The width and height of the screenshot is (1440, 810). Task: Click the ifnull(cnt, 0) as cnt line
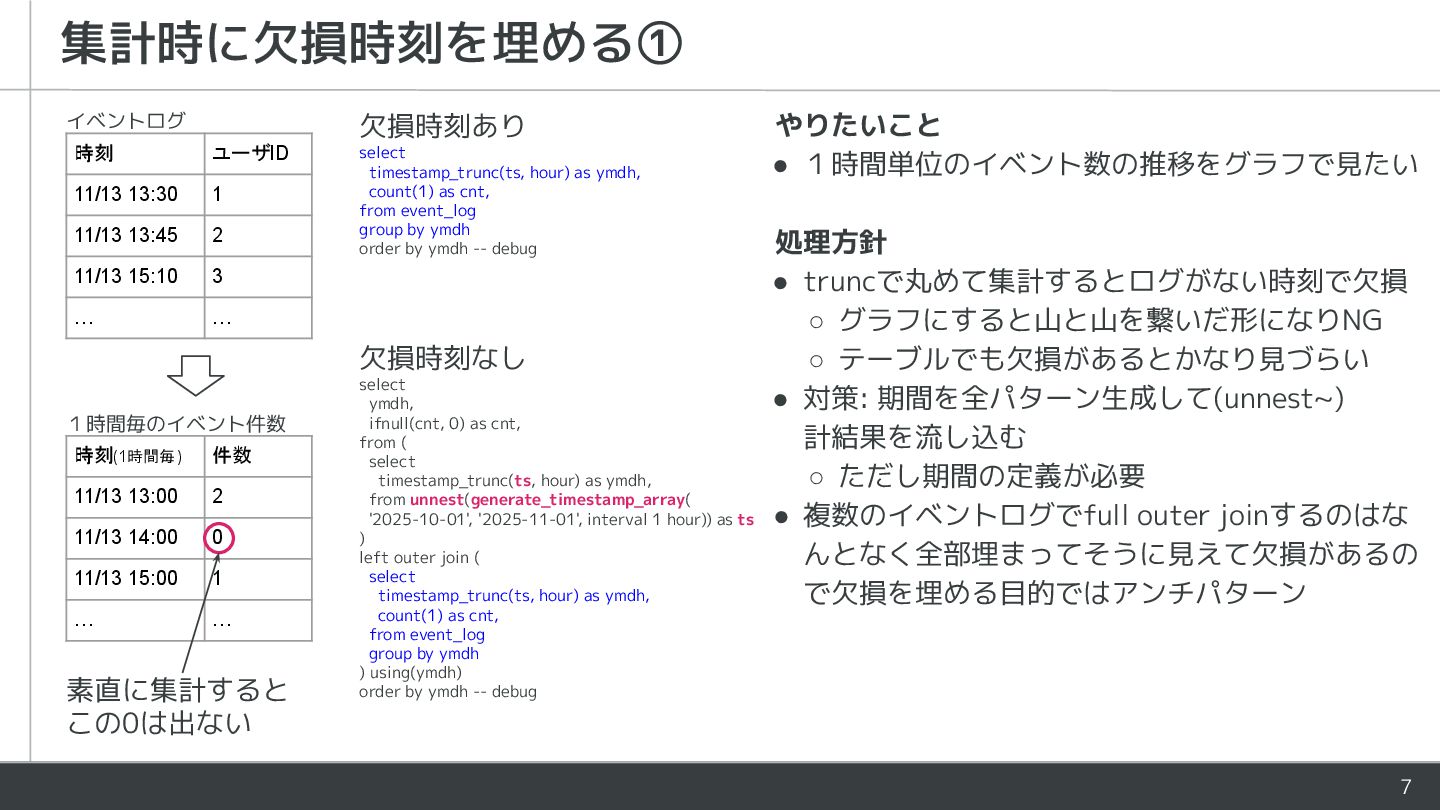(x=445, y=423)
